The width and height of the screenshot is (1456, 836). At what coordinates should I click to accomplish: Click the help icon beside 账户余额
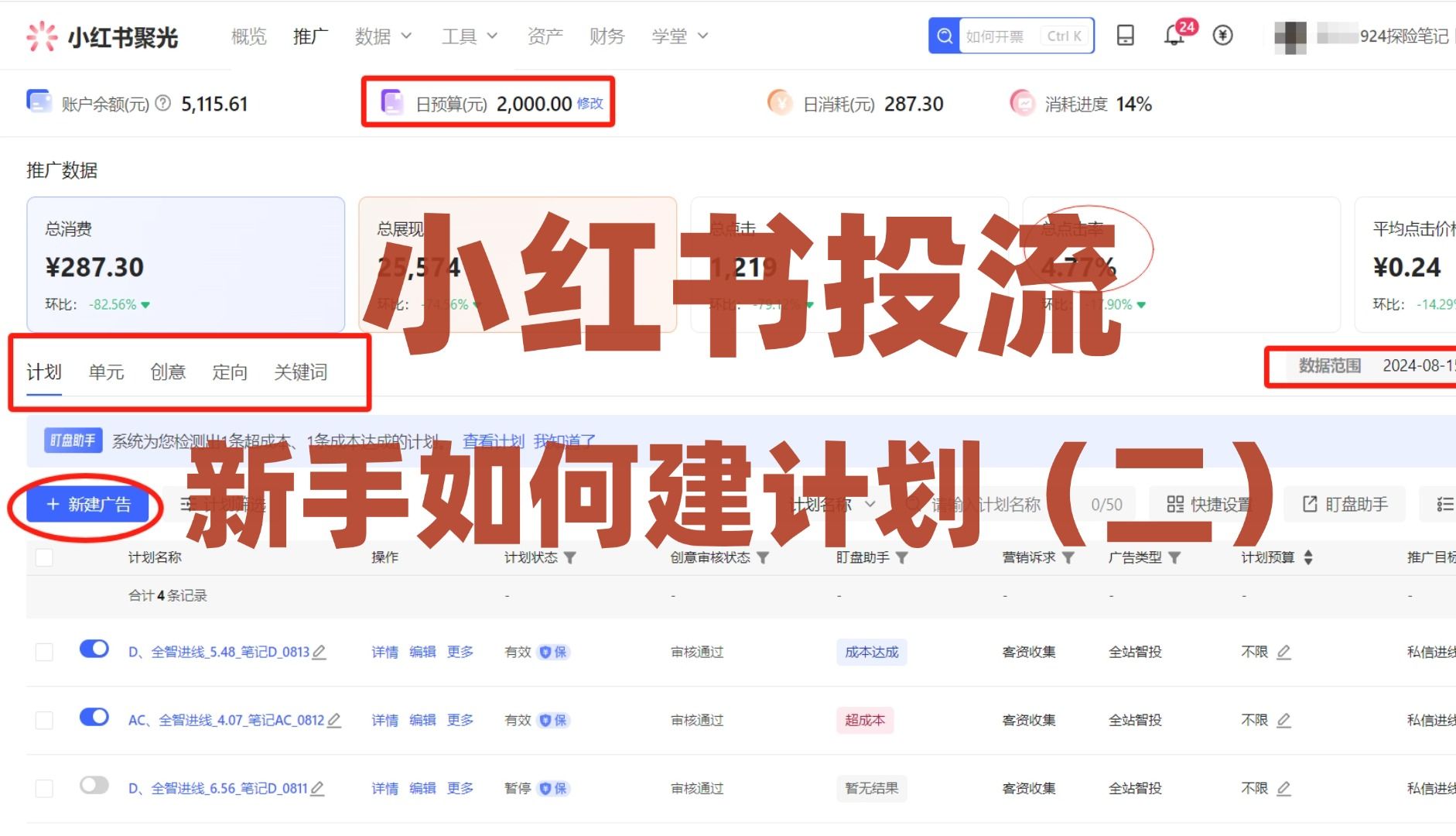pyautogui.click(x=162, y=103)
